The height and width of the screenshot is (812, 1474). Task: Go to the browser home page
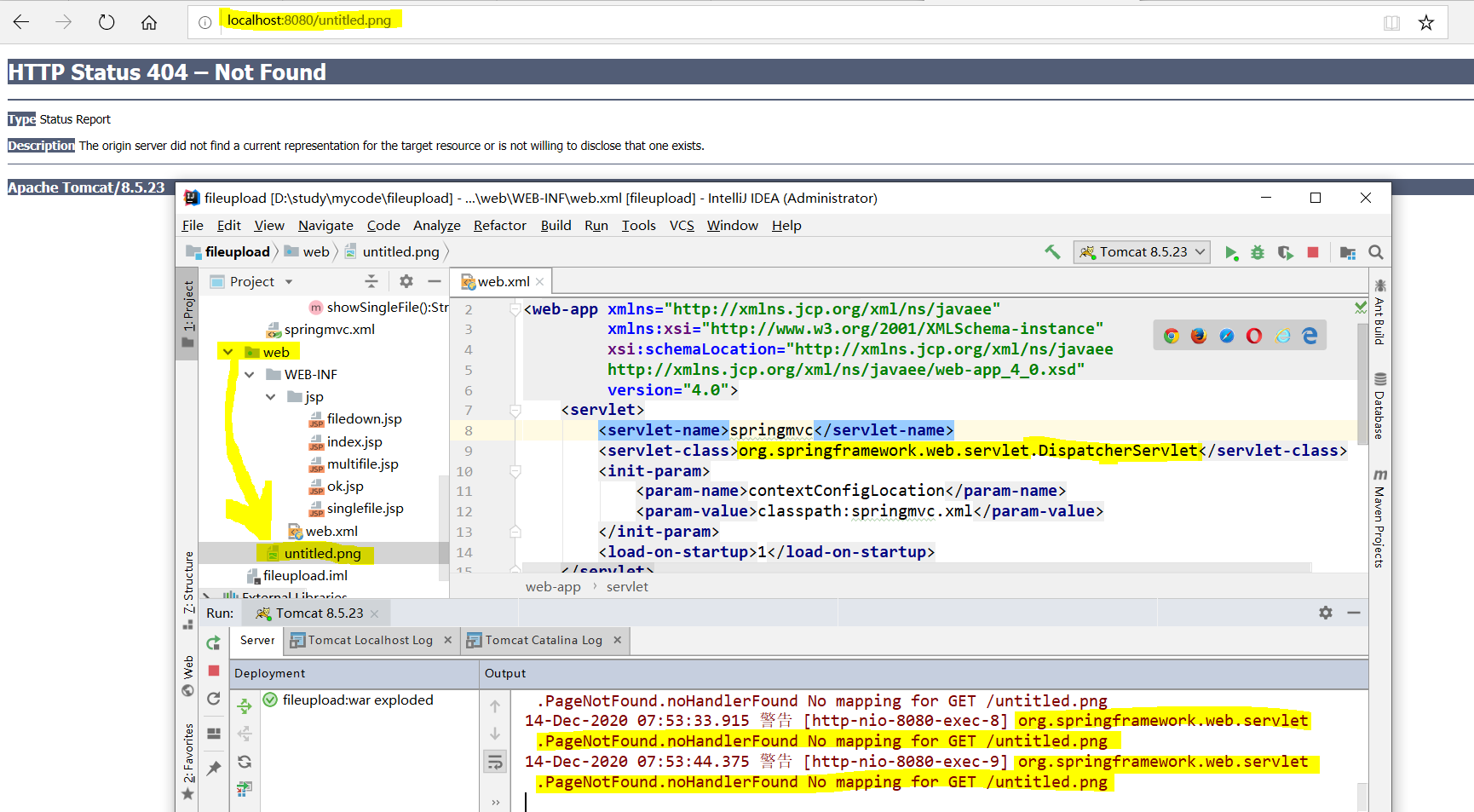point(149,22)
